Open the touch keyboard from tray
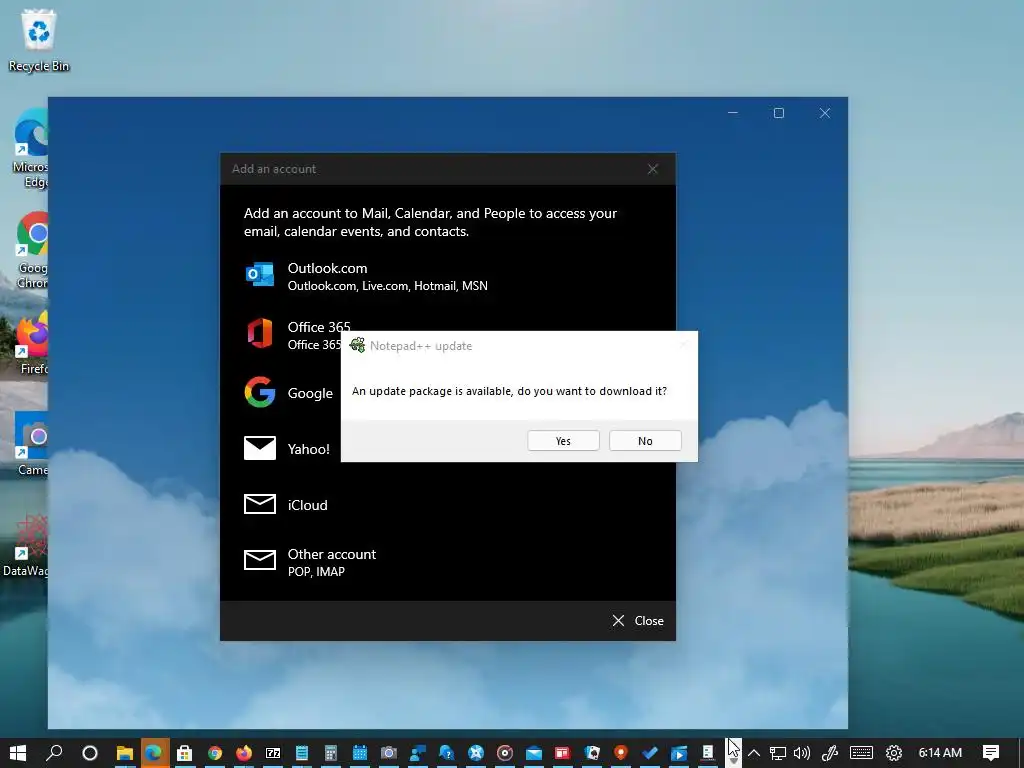 tap(861, 753)
